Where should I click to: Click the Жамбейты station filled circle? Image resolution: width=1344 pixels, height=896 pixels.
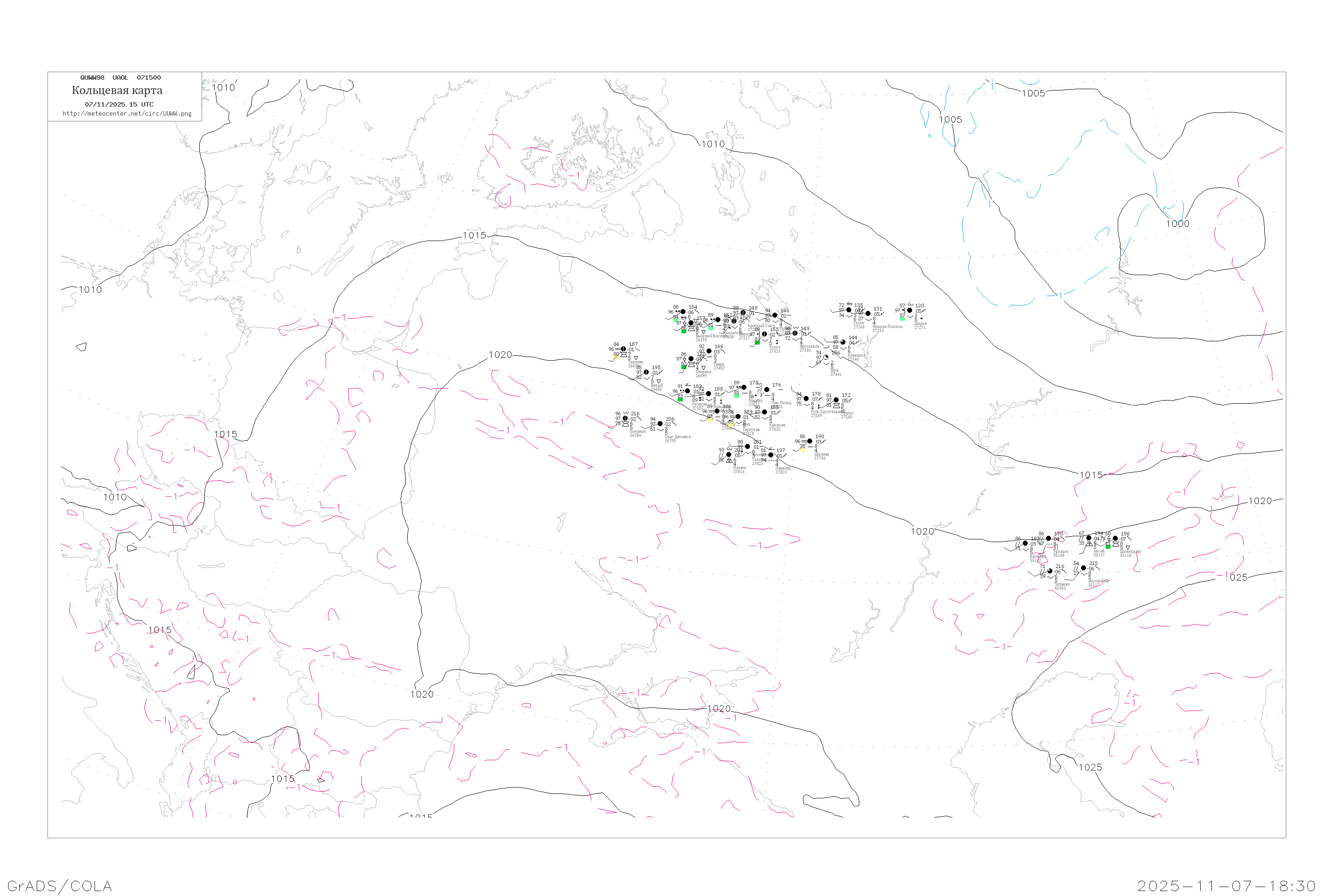click(x=1083, y=568)
